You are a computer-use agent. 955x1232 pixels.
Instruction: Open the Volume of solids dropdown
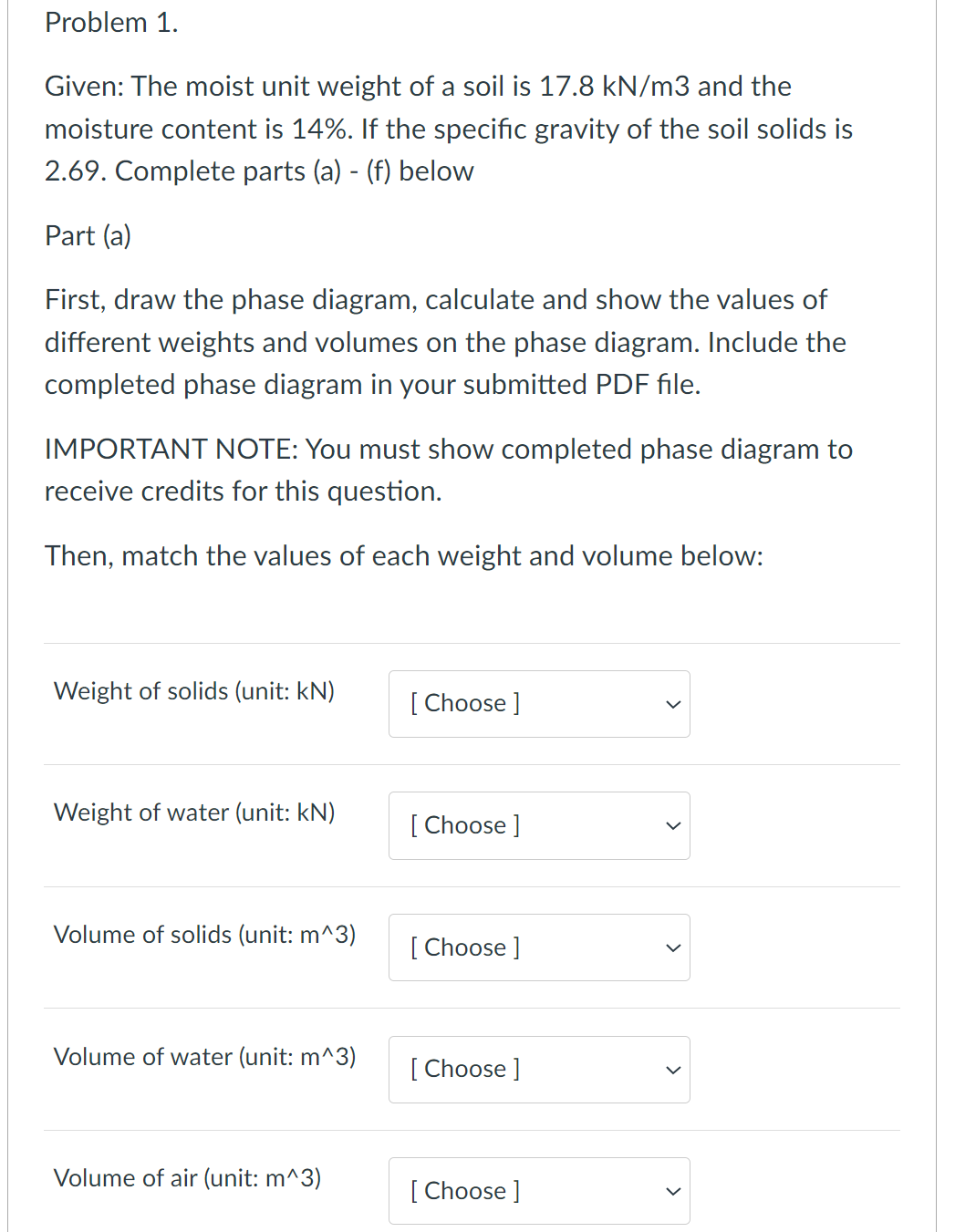point(538,947)
